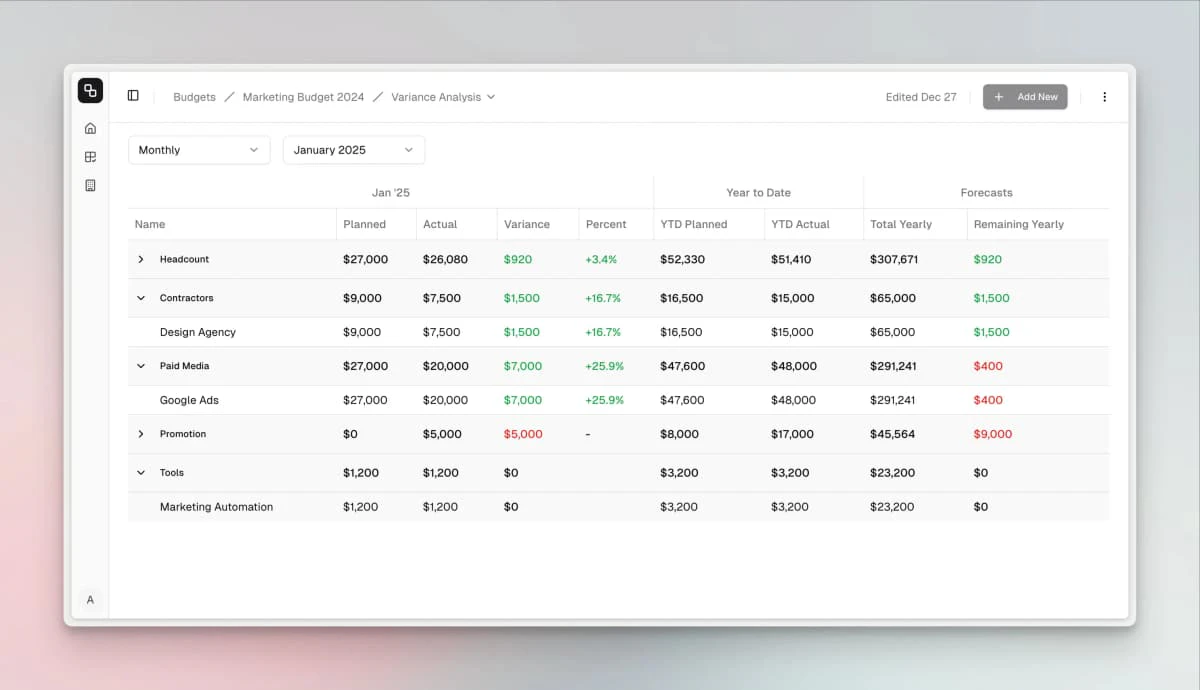Go to Budgets in breadcrumb
This screenshot has height=690, width=1200.
(x=194, y=97)
